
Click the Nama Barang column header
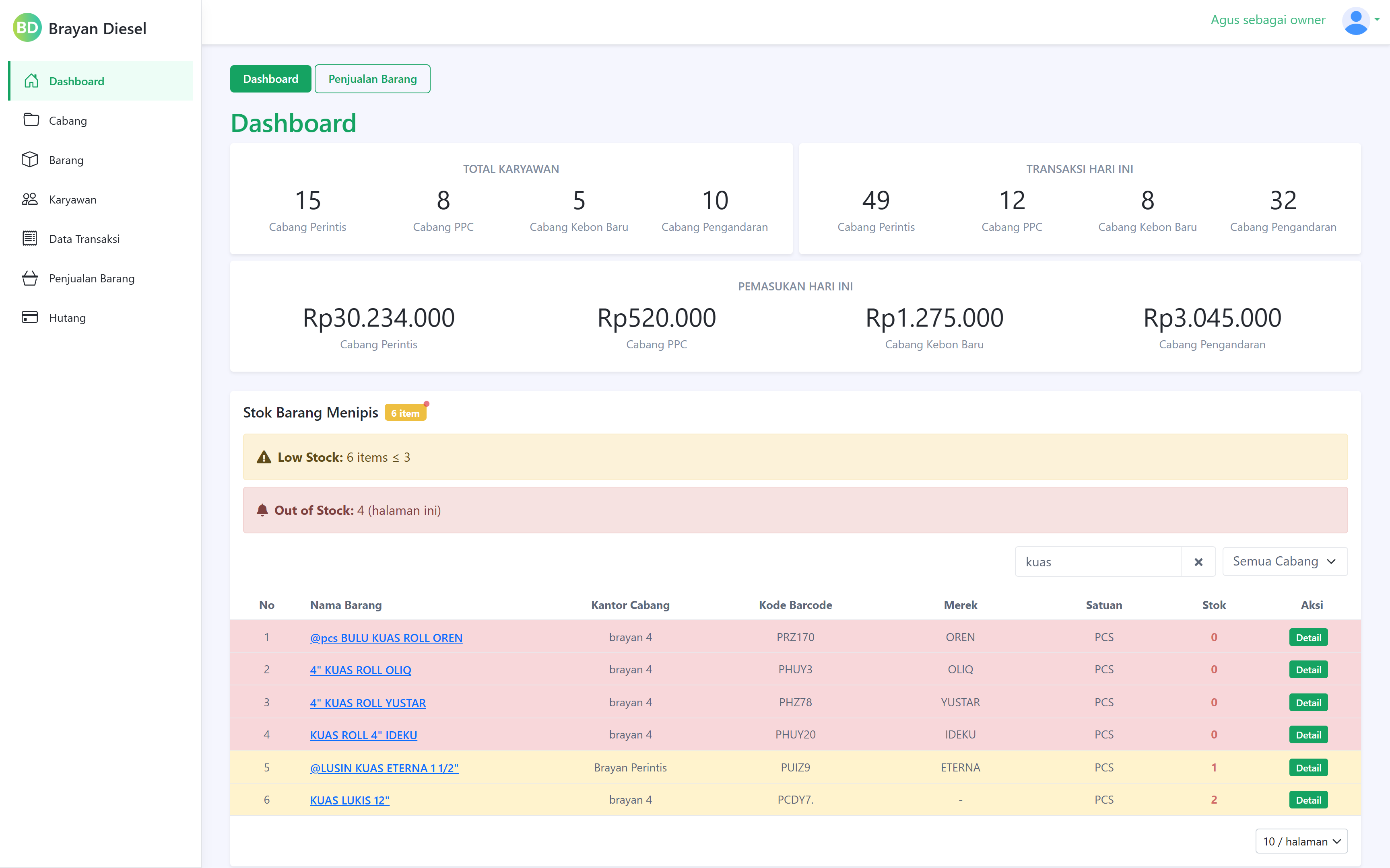tap(346, 605)
